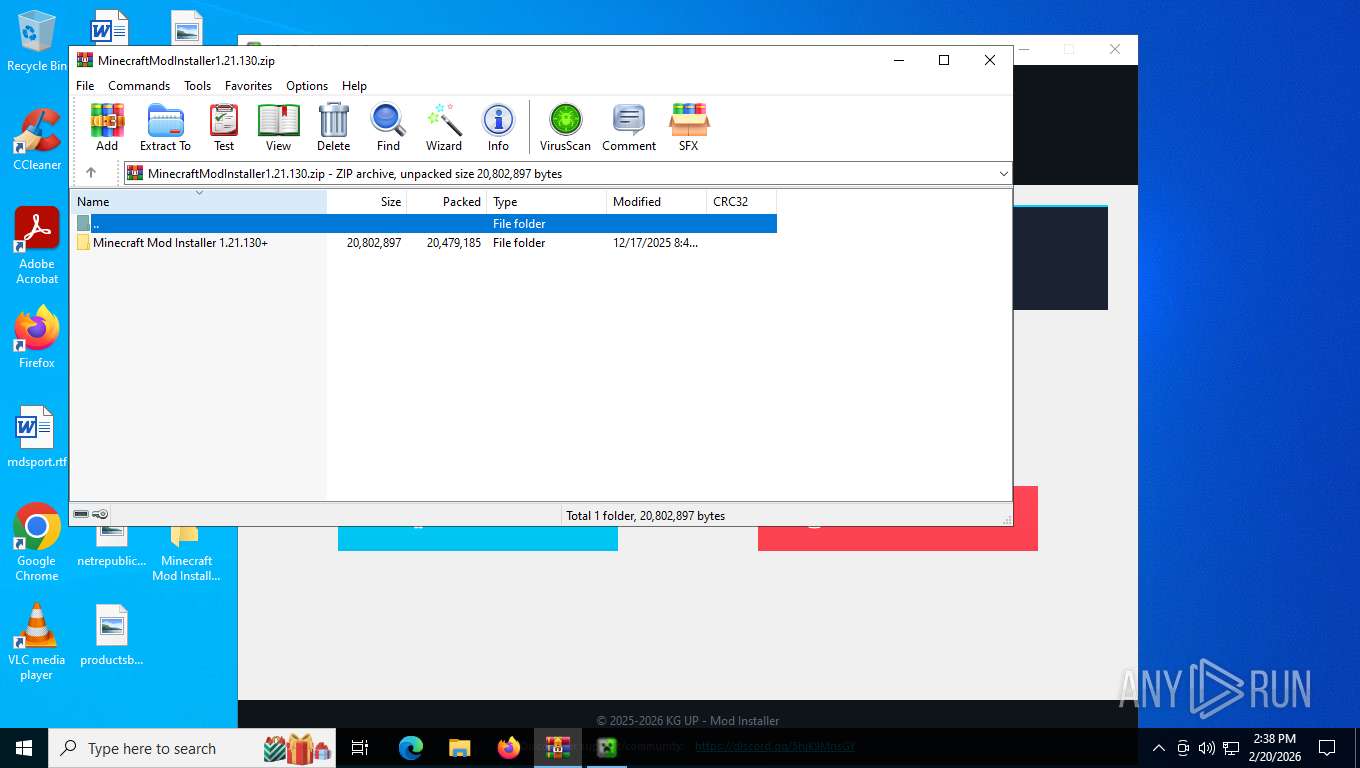1360x768 pixels.
Task: Click the drive icon in status bar
Action: pos(81,514)
